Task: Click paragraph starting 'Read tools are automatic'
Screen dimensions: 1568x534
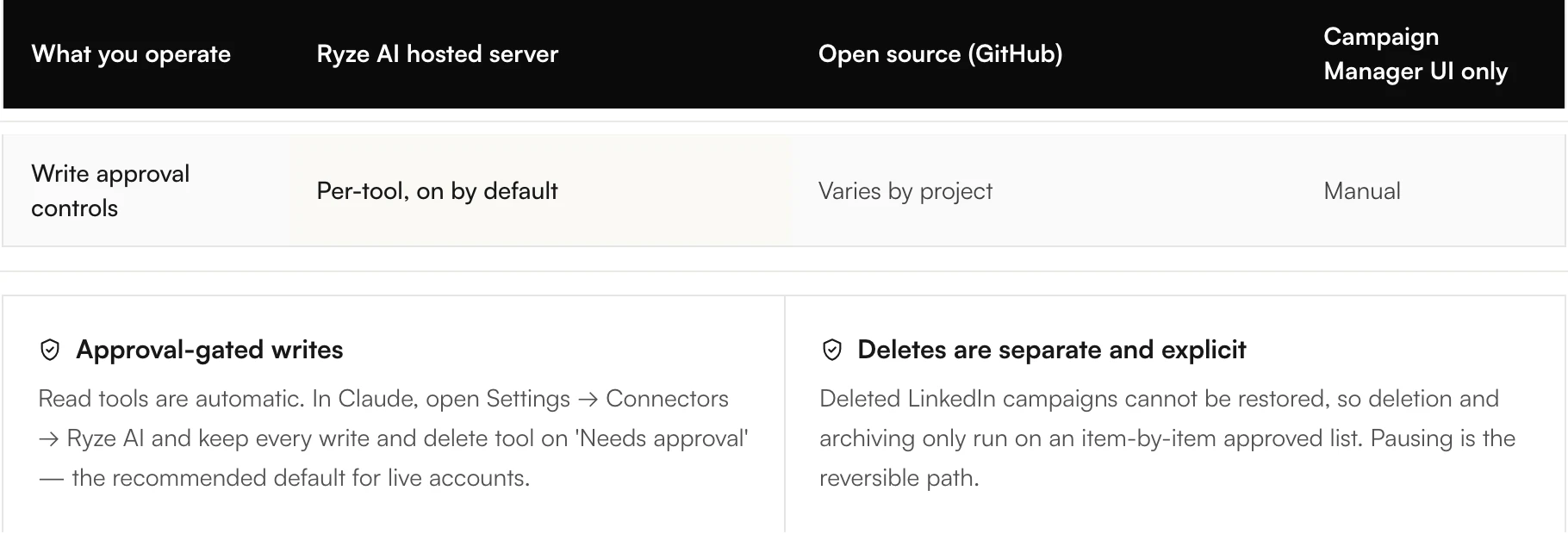Action: [x=394, y=438]
